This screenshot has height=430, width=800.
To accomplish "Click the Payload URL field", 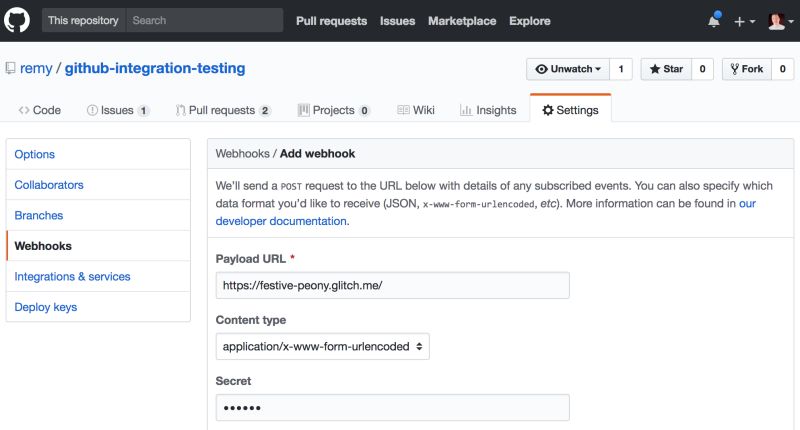I will pos(392,285).
